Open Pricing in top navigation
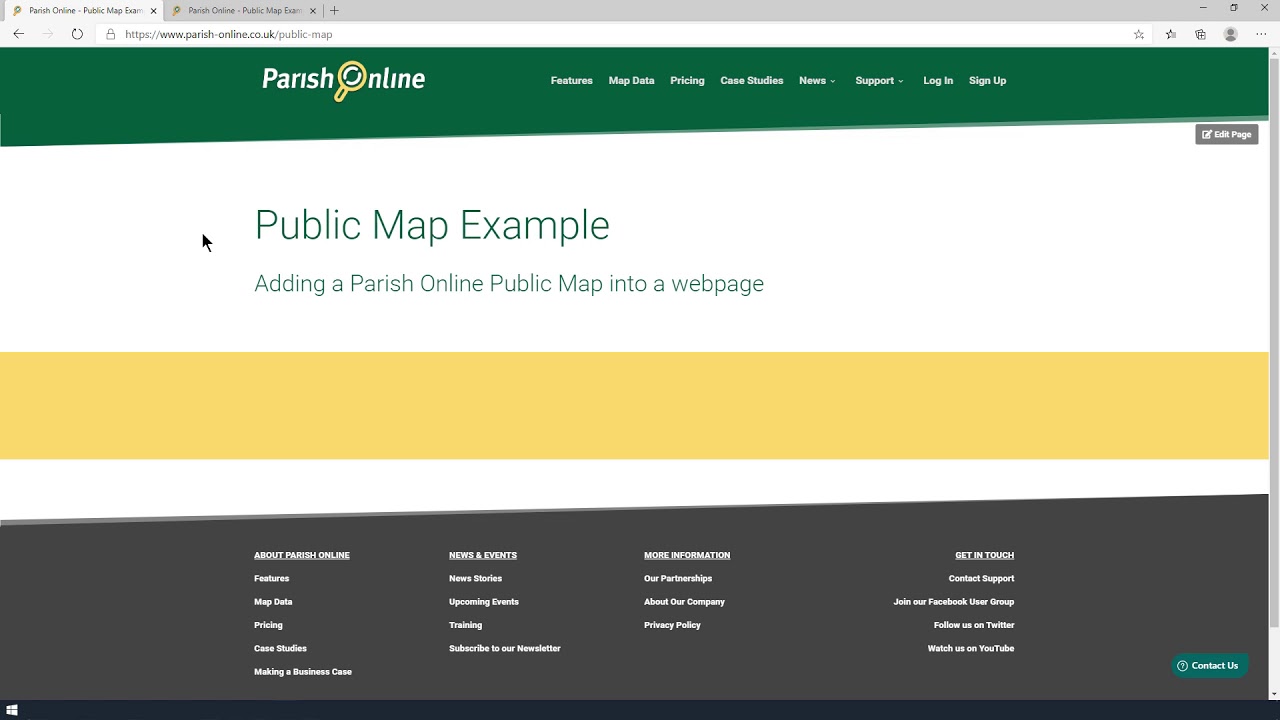Viewport: 1280px width, 720px height. pyautogui.click(x=687, y=81)
